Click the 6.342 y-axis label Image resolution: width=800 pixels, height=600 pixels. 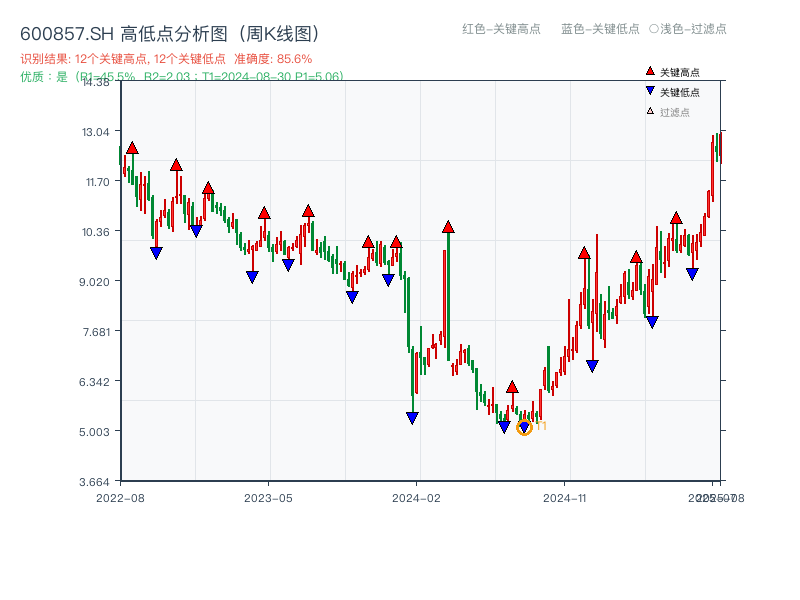(94, 382)
